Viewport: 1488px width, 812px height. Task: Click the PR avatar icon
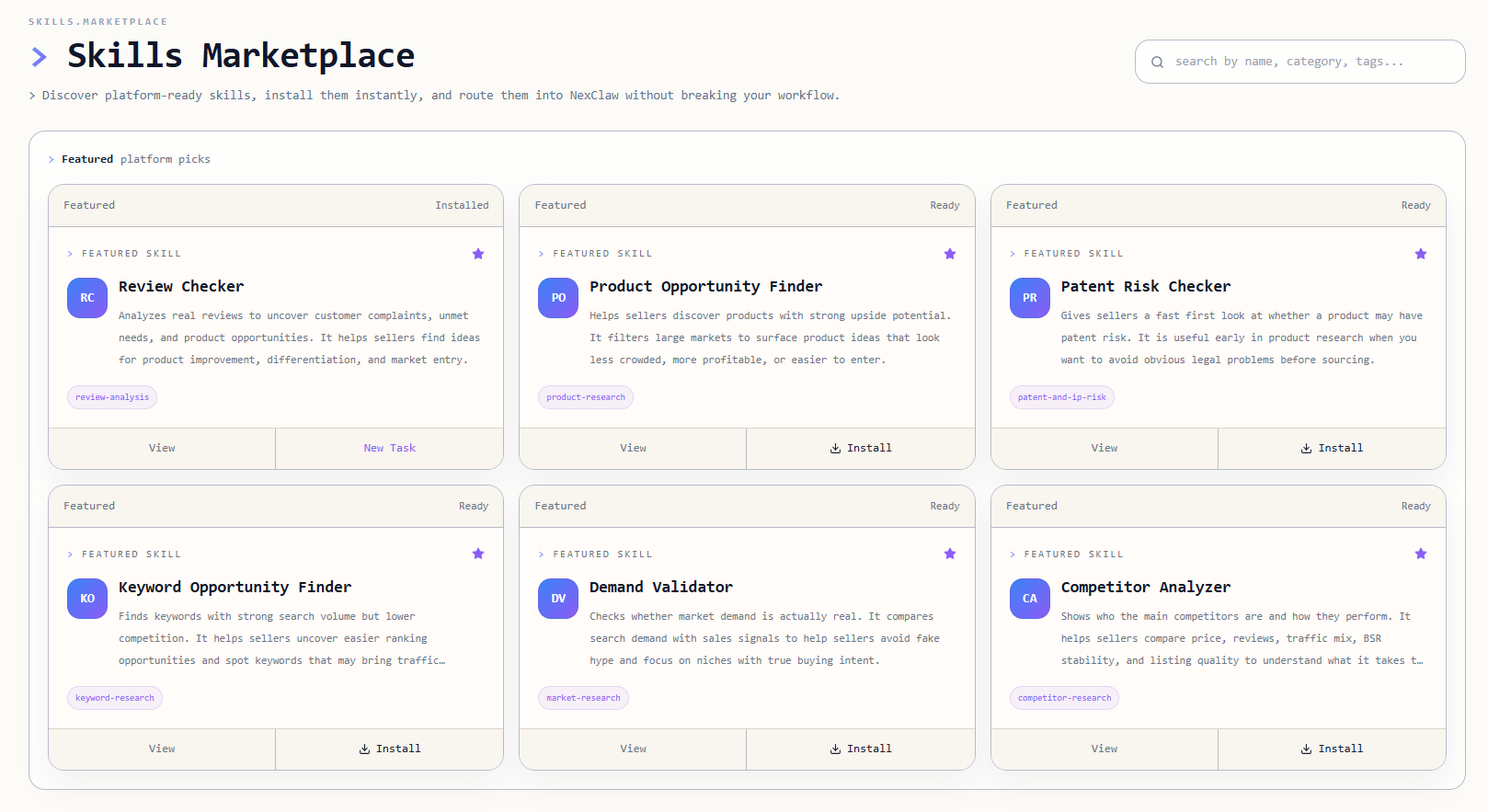1030,298
